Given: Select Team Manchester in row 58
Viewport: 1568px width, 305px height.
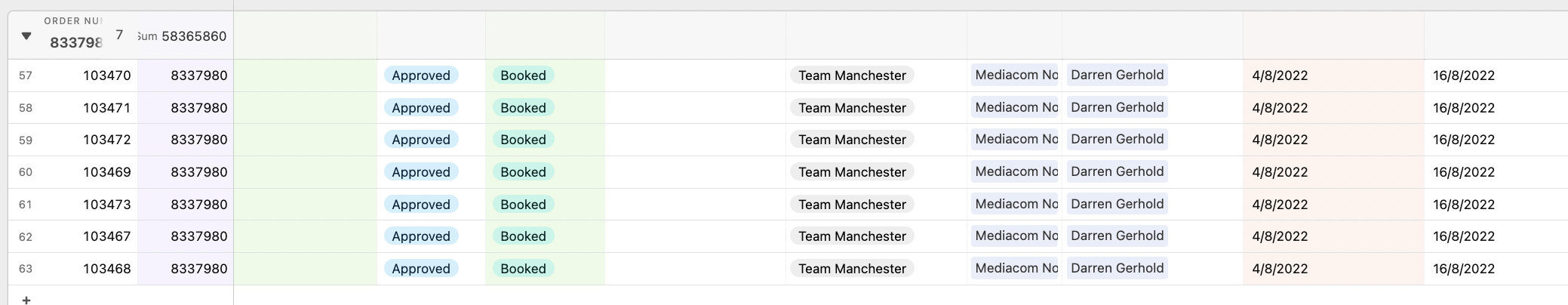Looking at the screenshot, I should (852, 108).
